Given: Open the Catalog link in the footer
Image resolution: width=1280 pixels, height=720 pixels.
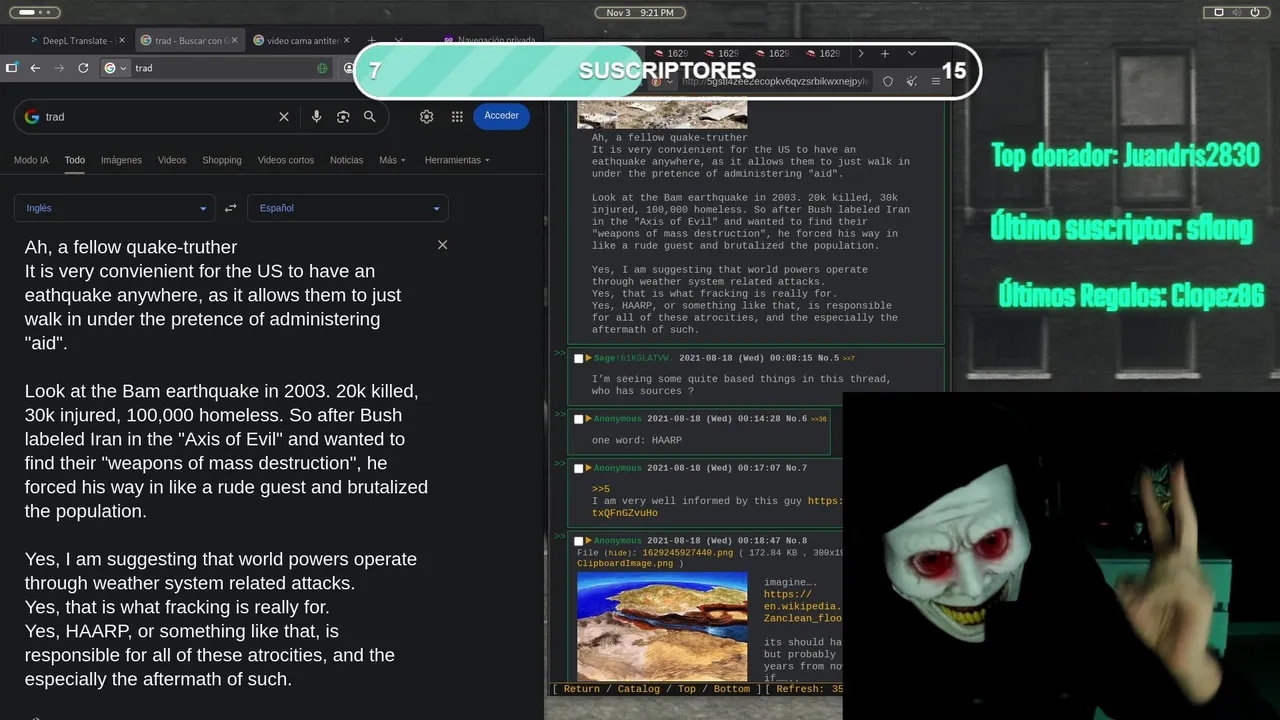Looking at the screenshot, I should click(639, 689).
